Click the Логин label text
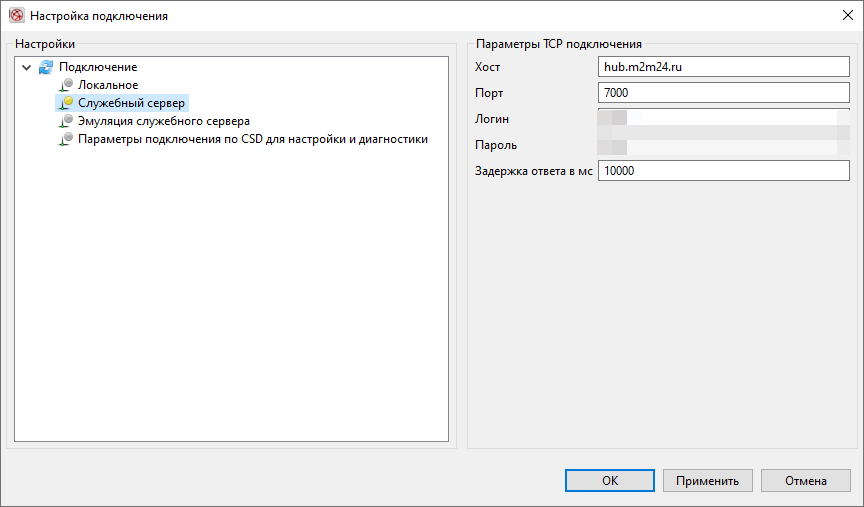This screenshot has width=864, height=507. click(492, 119)
